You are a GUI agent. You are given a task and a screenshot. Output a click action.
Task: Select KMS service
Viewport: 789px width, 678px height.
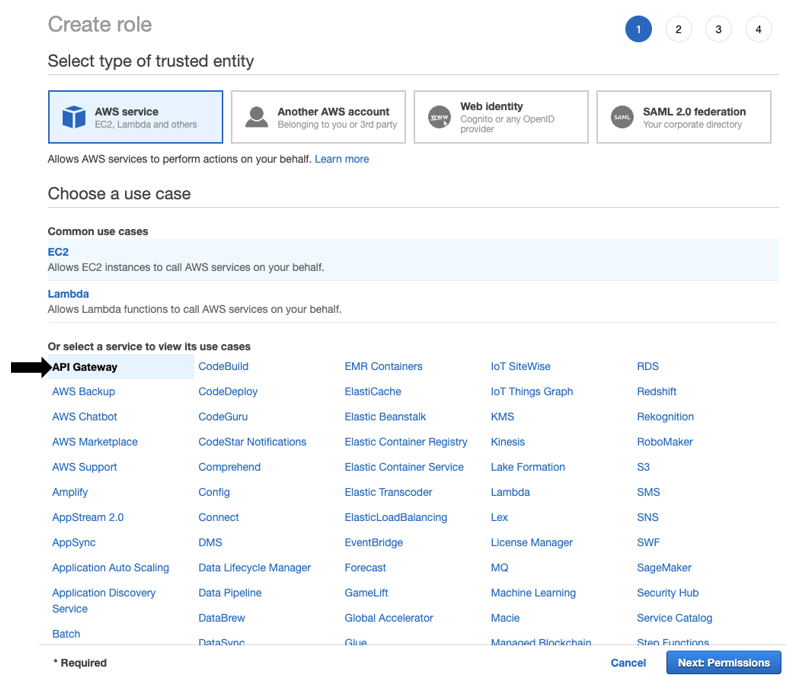tap(503, 417)
